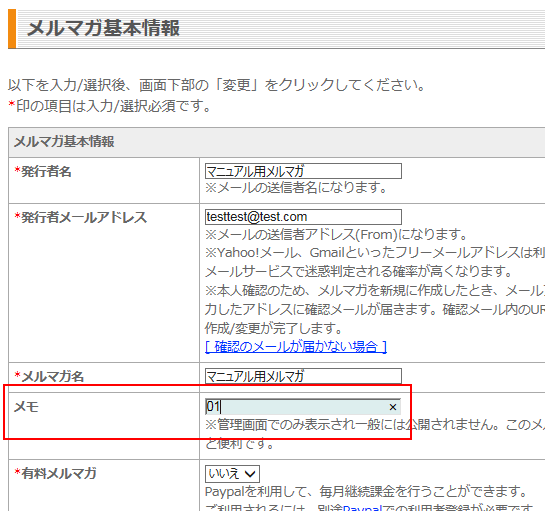Click the メルマガ名 input field
545x511 pixels.
[303, 376]
